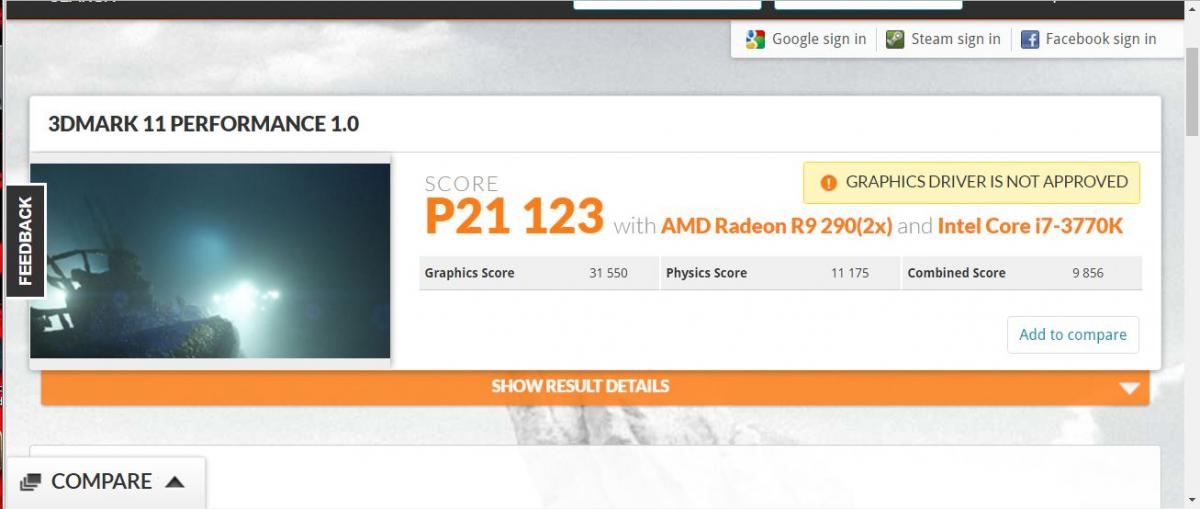Click the Google logo icon
1200x509 pixels.
(x=755, y=40)
